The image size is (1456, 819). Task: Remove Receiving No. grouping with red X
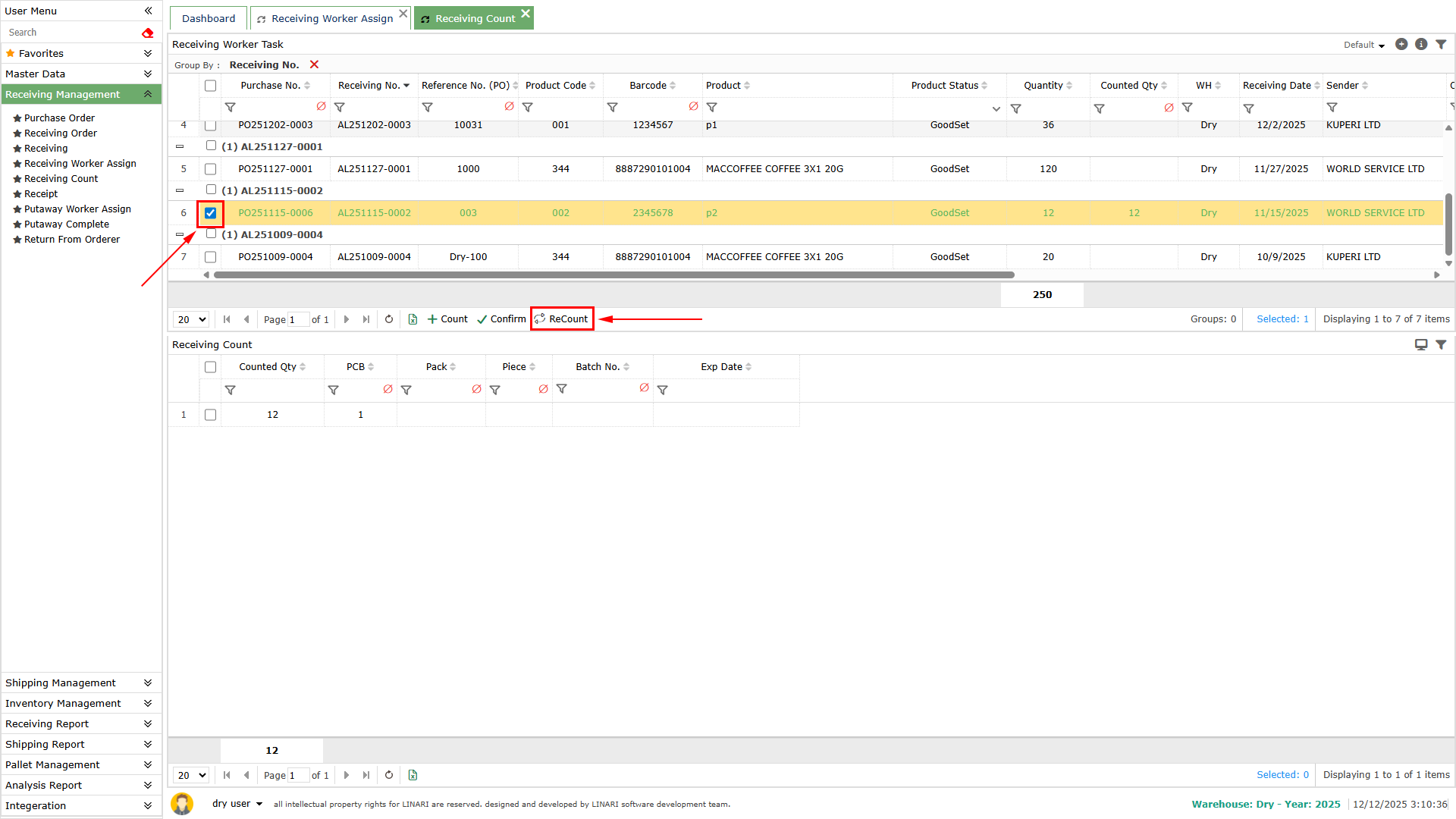point(314,65)
